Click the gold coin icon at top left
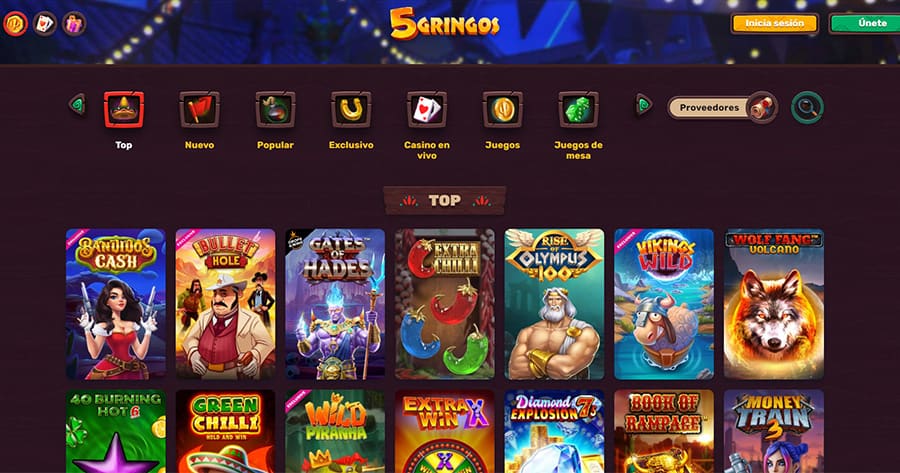 [x=15, y=24]
